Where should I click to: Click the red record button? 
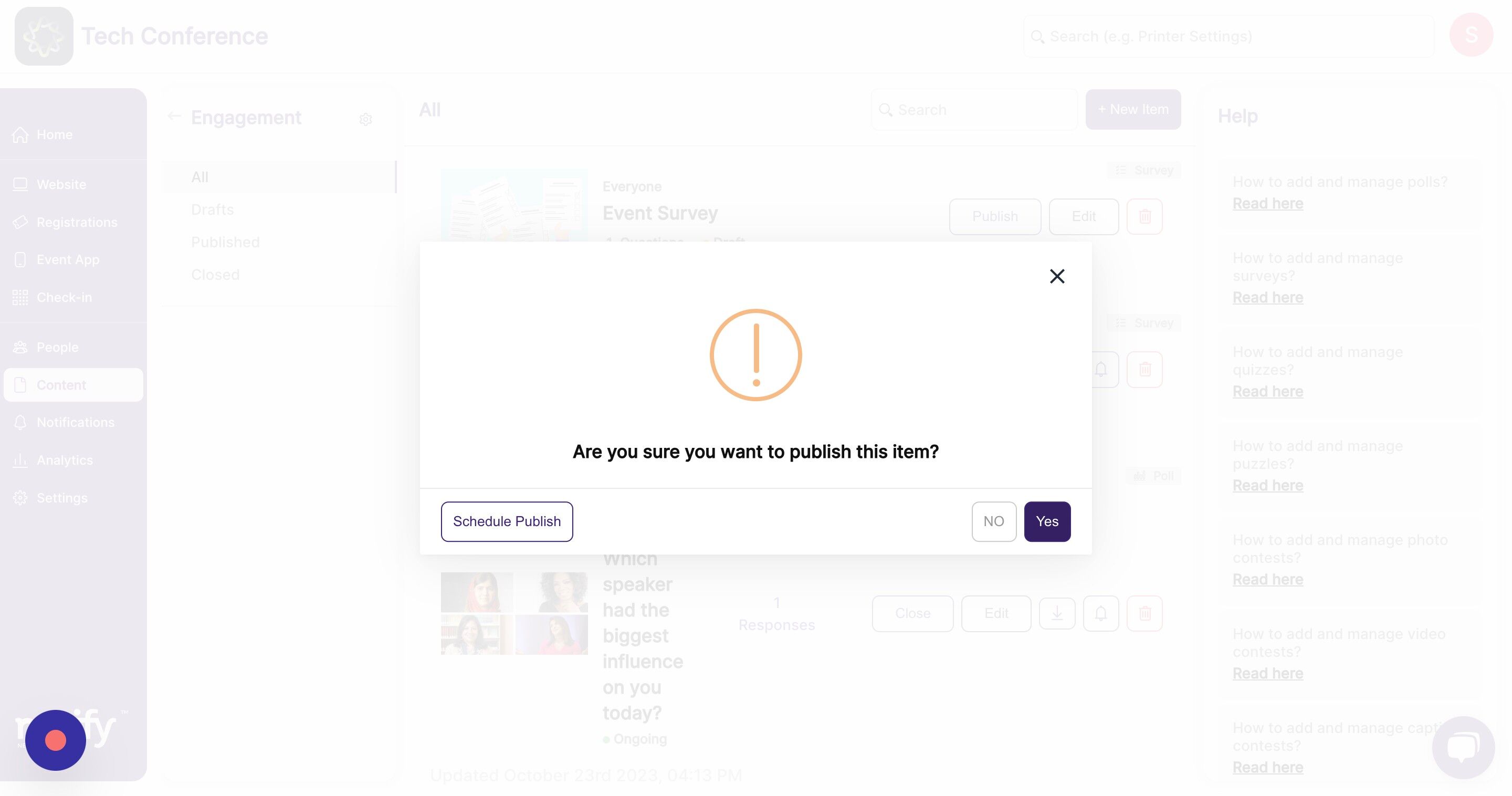[x=56, y=740]
